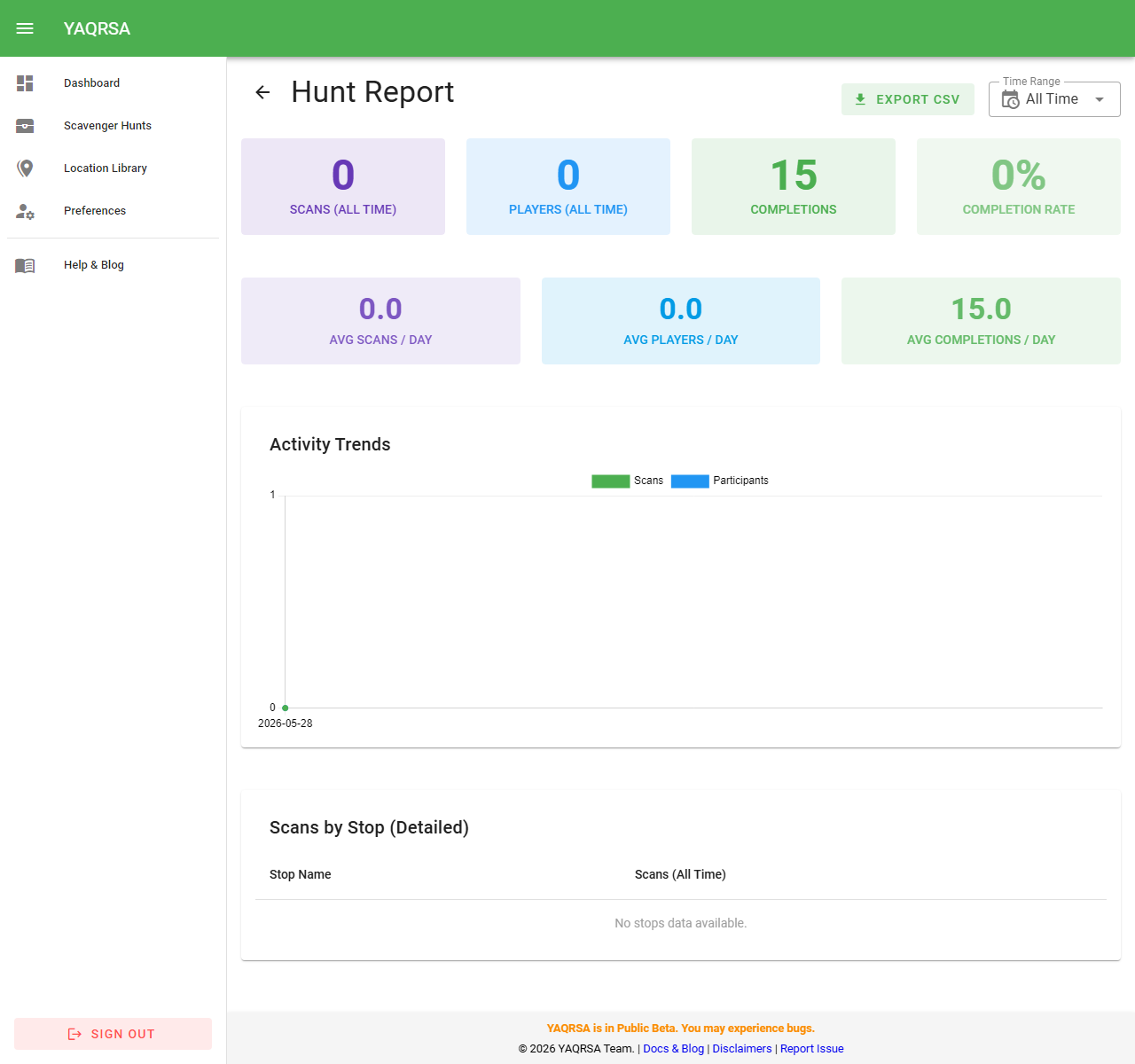Click the 2026-05-28 axis date label
The width and height of the screenshot is (1135, 1064).
[x=285, y=724]
